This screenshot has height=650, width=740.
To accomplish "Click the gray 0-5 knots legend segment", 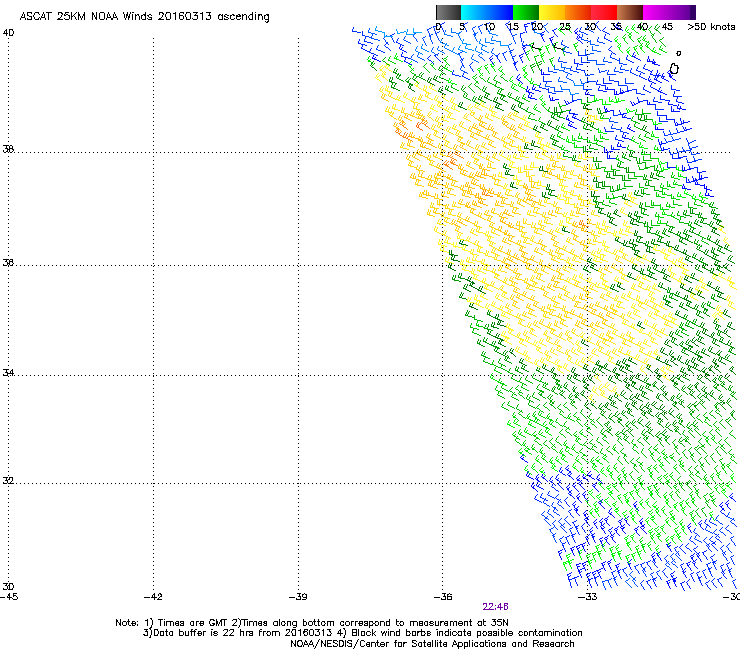I will coord(448,12).
